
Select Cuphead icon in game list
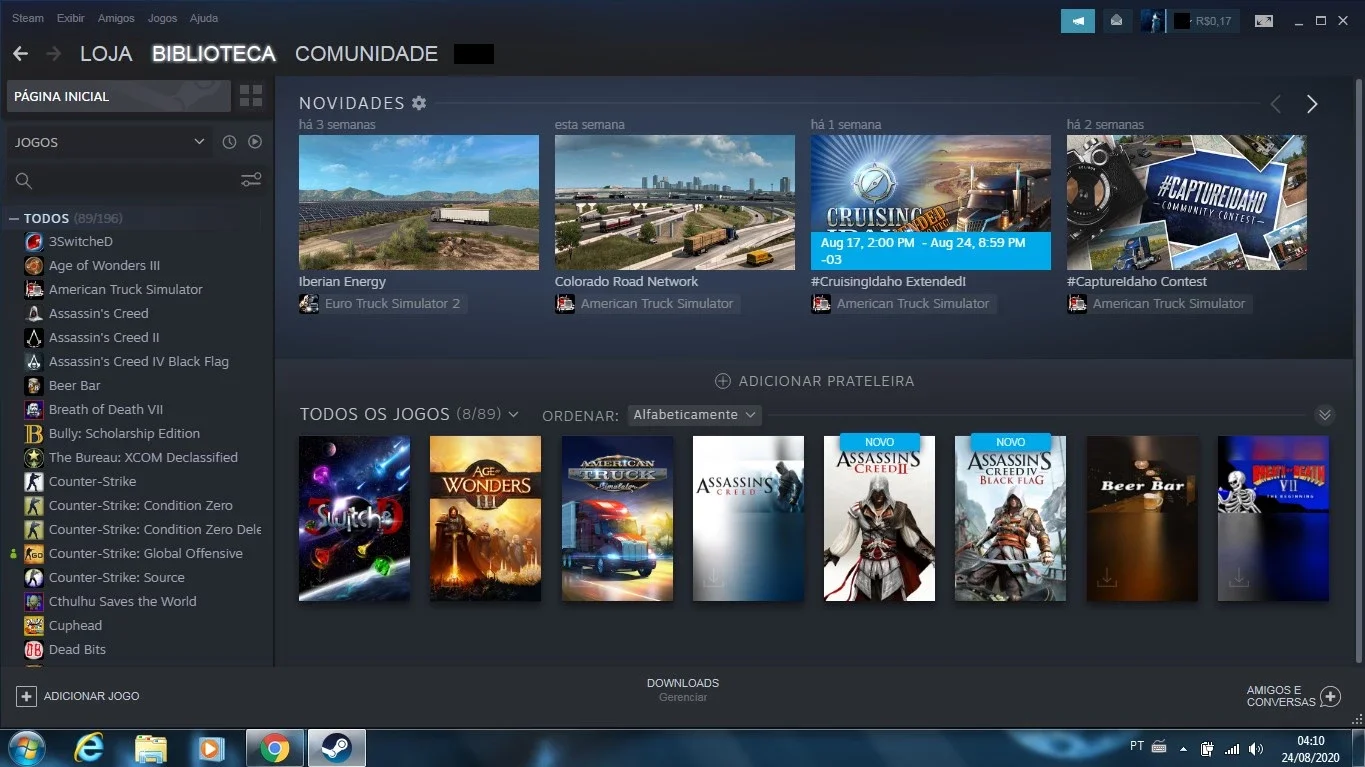click(x=33, y=626)
